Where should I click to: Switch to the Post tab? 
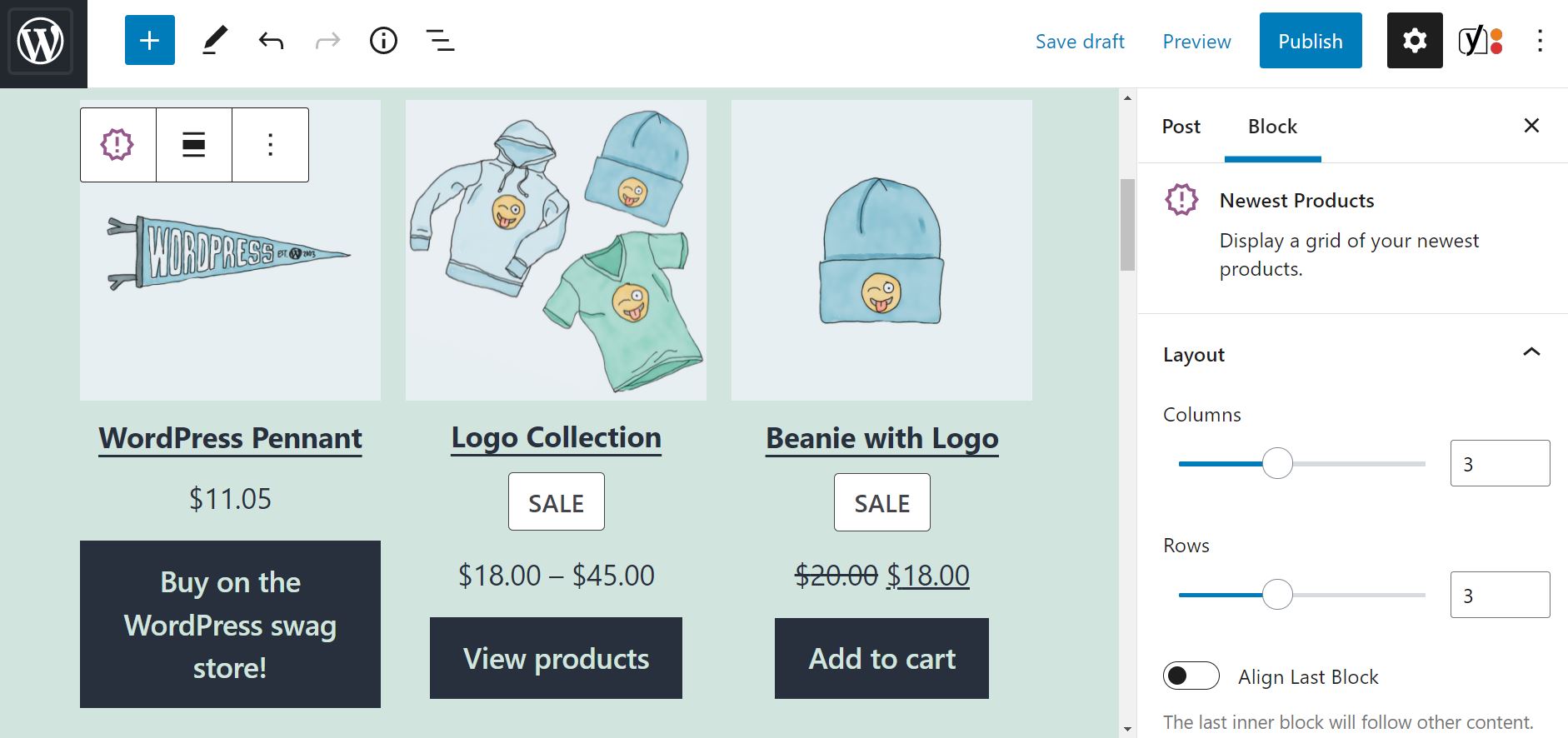coord(1181,126)
